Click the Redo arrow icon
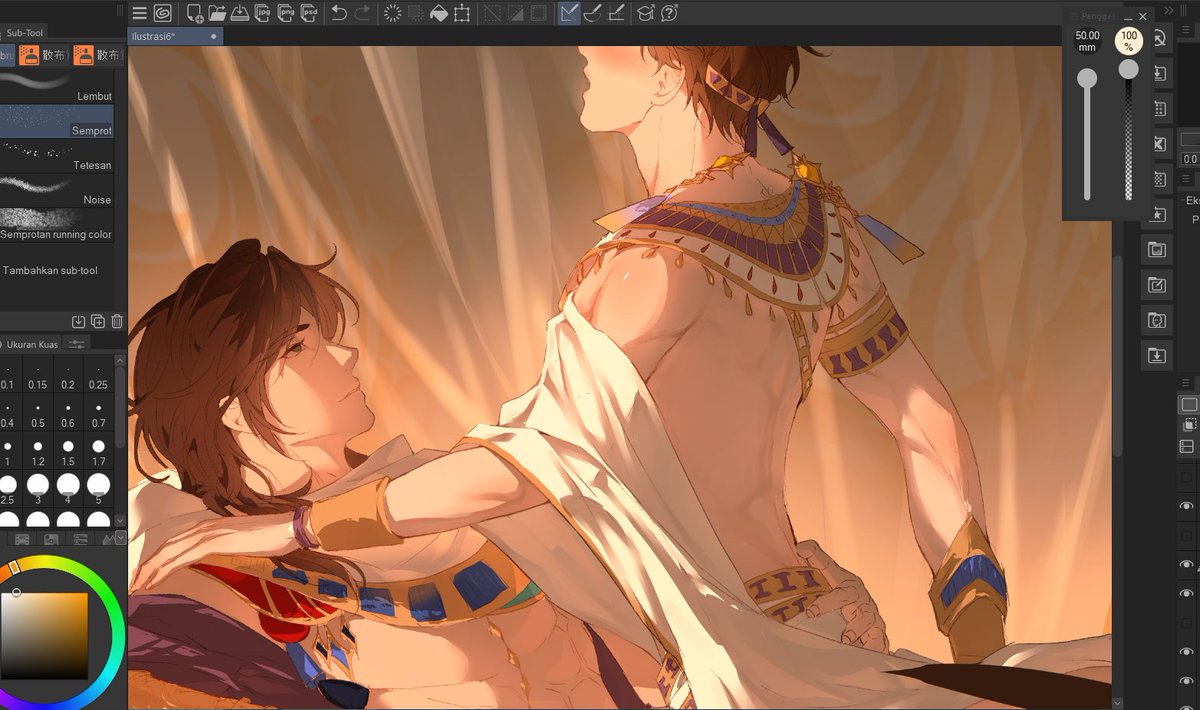 (362, 13)
